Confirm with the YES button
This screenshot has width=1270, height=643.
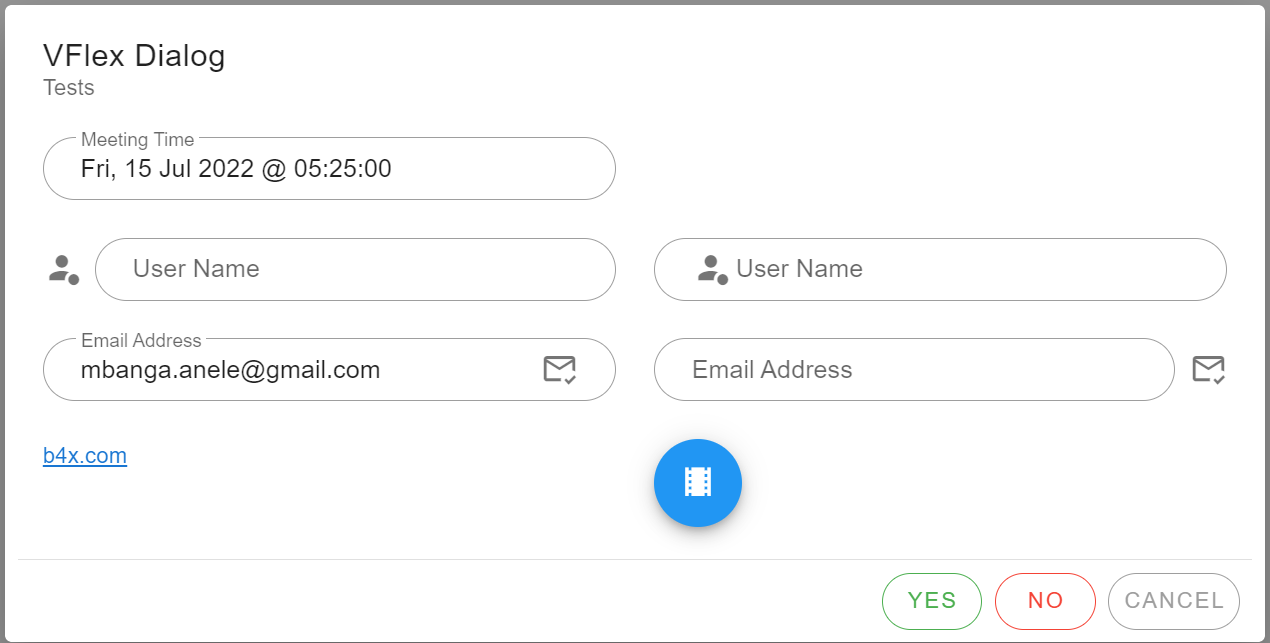point(931,601)
